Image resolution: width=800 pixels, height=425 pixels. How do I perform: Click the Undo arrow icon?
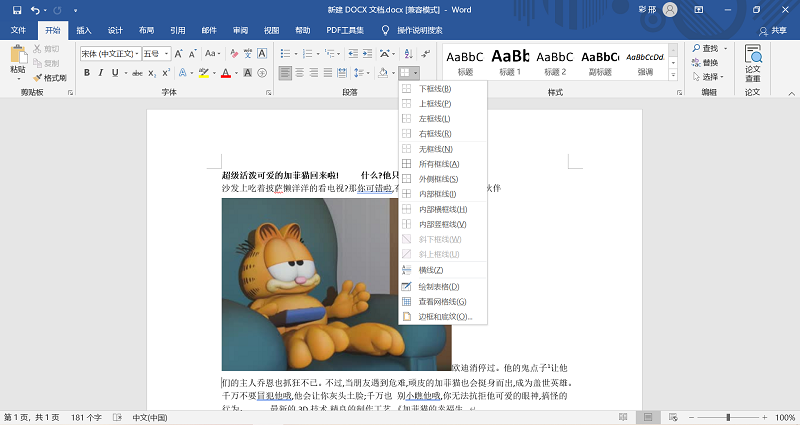[36, 9]
